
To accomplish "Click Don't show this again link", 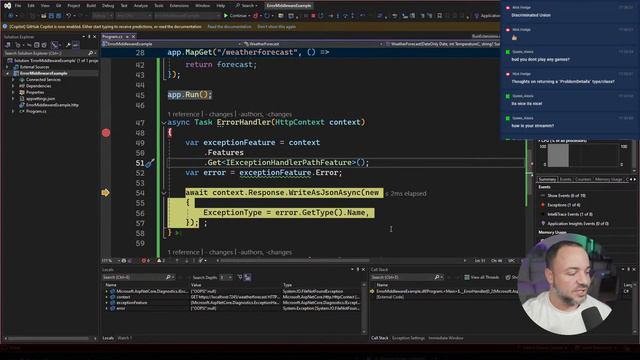I will [x=276, y=27].
